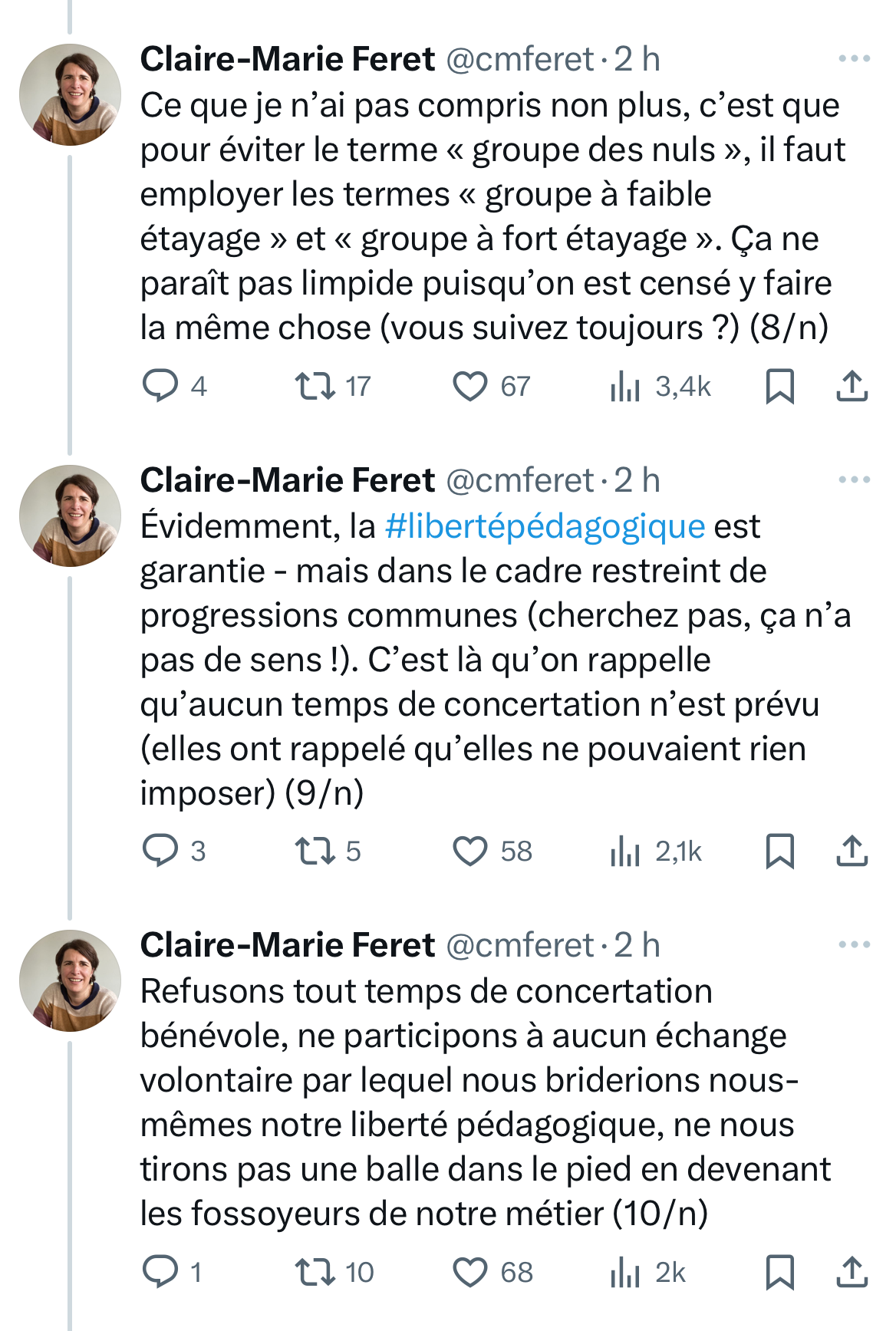Share the (10/n) tweet

pyautogui.click(x=852, y=1273)
